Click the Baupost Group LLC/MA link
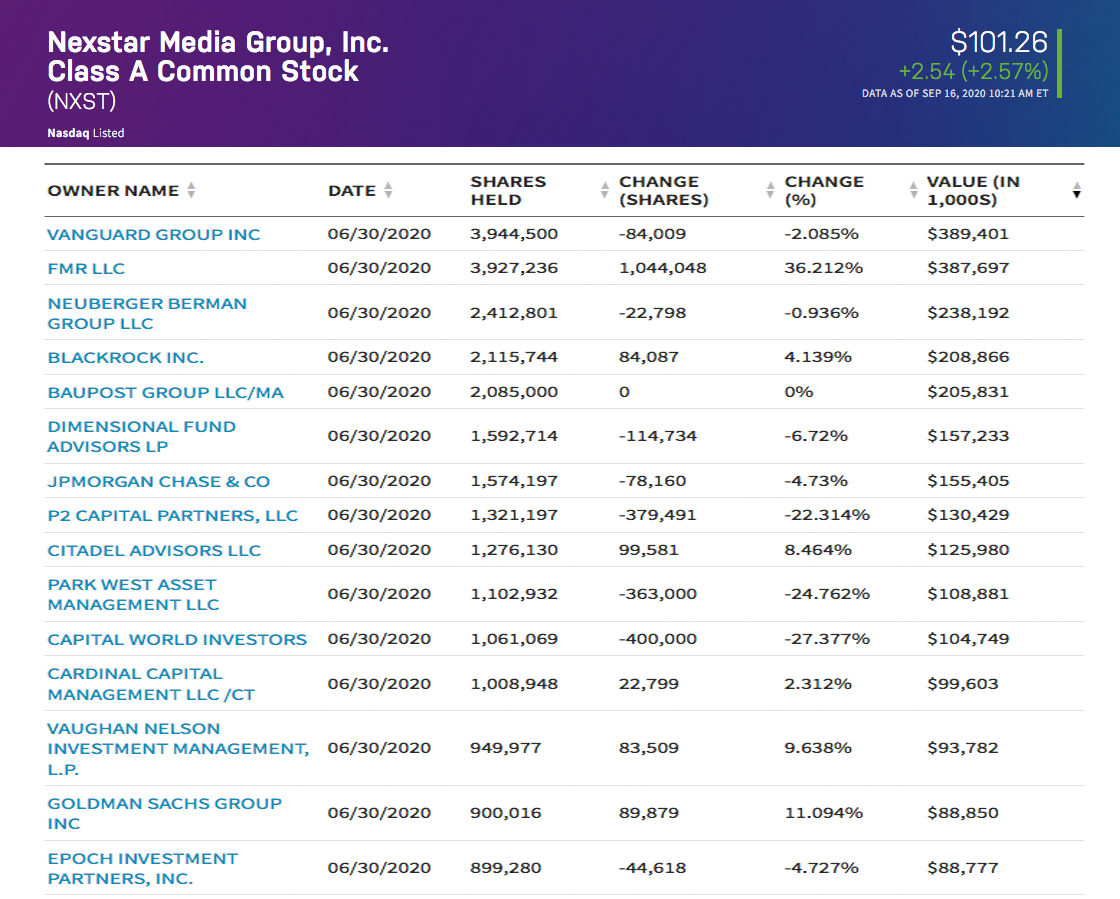The width and height of the screenshot is (1120, 899). tap(166, 393)
